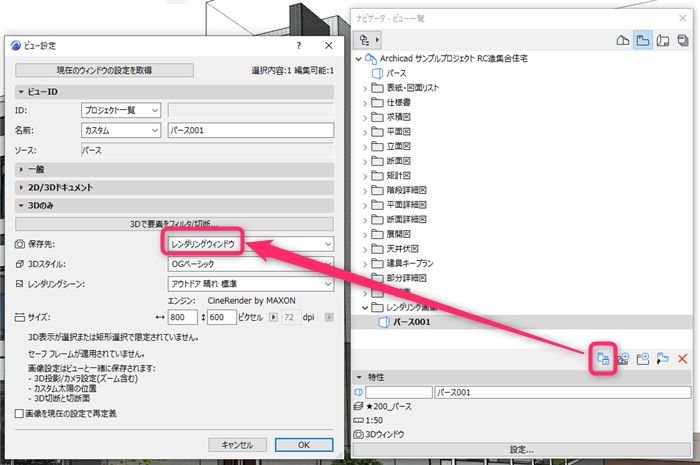The image size is (700, 465).
Task: Close the ビュー設定 dialog
Action: coord(329,46)
